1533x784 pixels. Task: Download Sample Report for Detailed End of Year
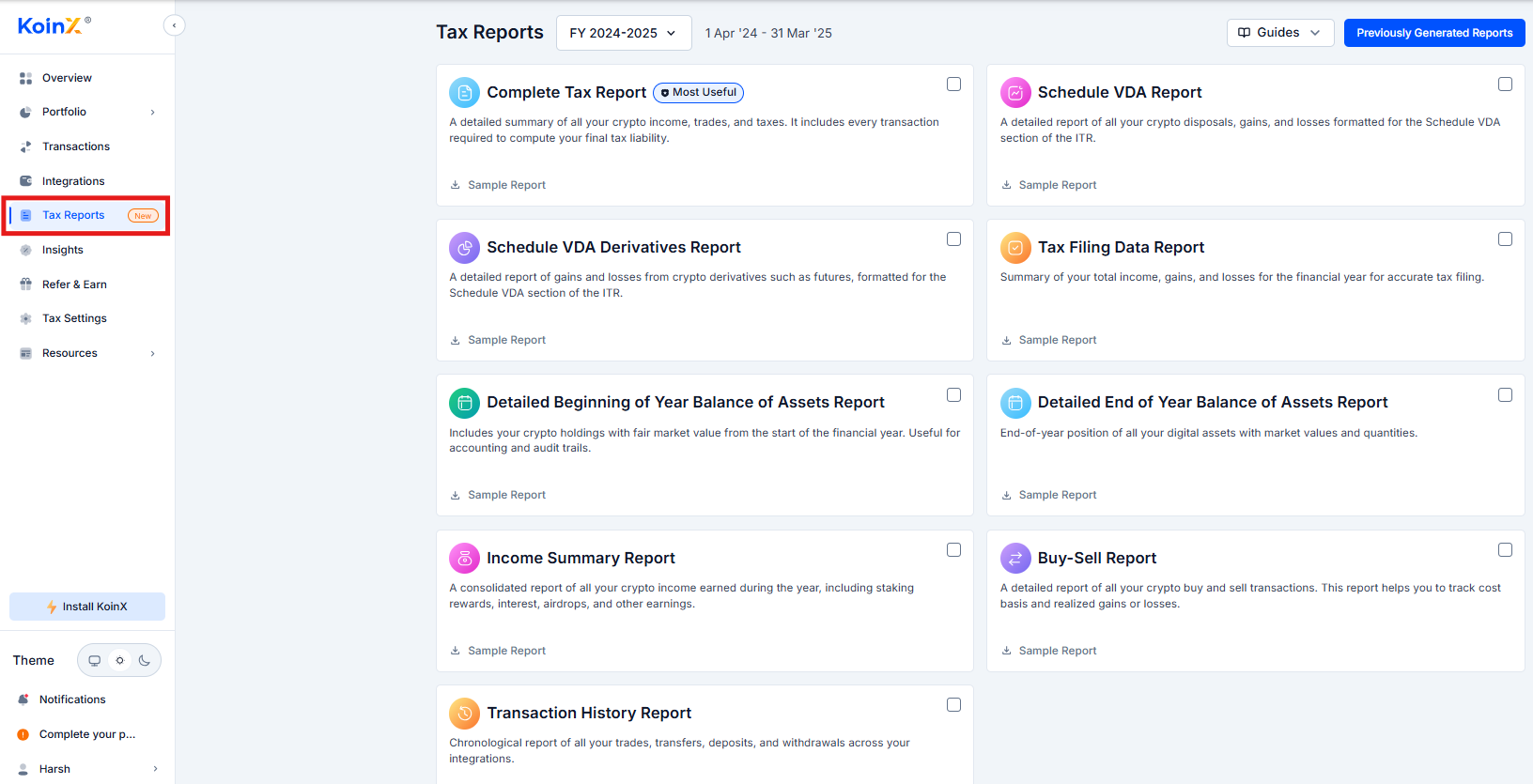(x=1049, y=495)
